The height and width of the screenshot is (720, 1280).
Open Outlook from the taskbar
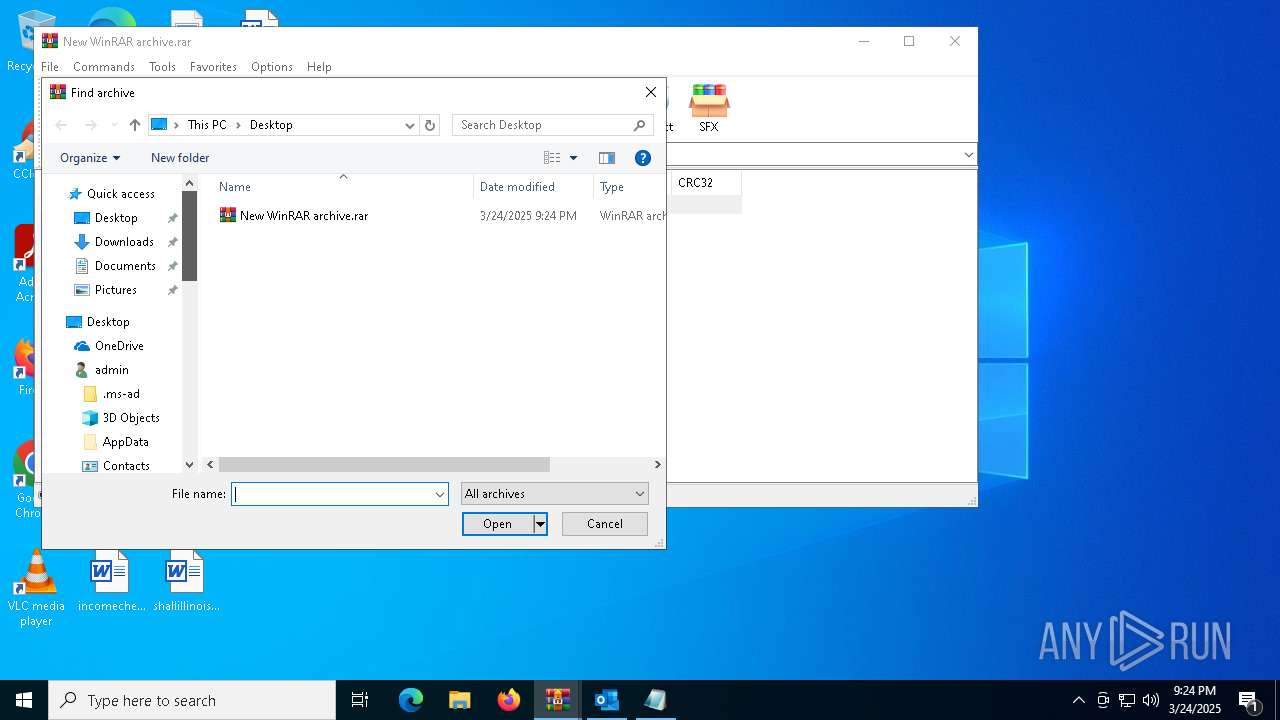pos(607,700)
